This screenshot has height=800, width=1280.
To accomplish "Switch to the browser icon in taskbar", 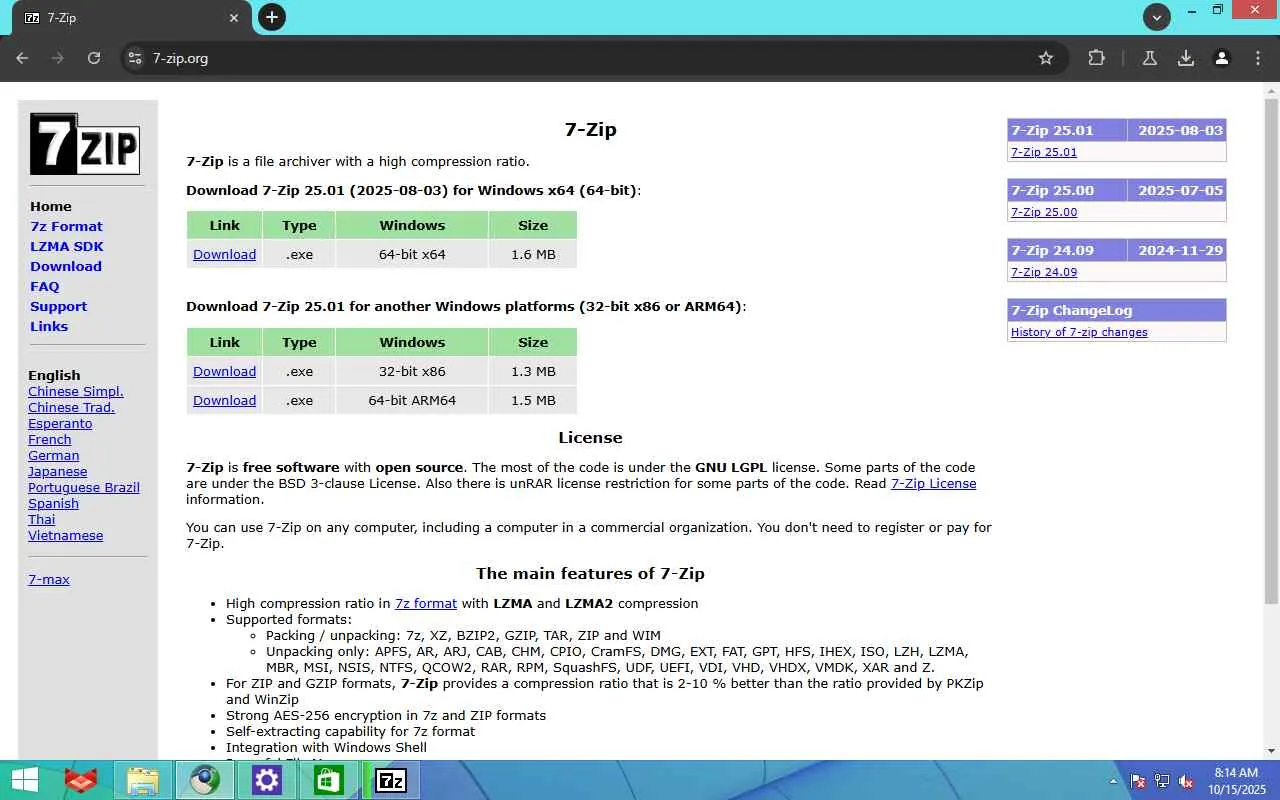I will [205, 780].
